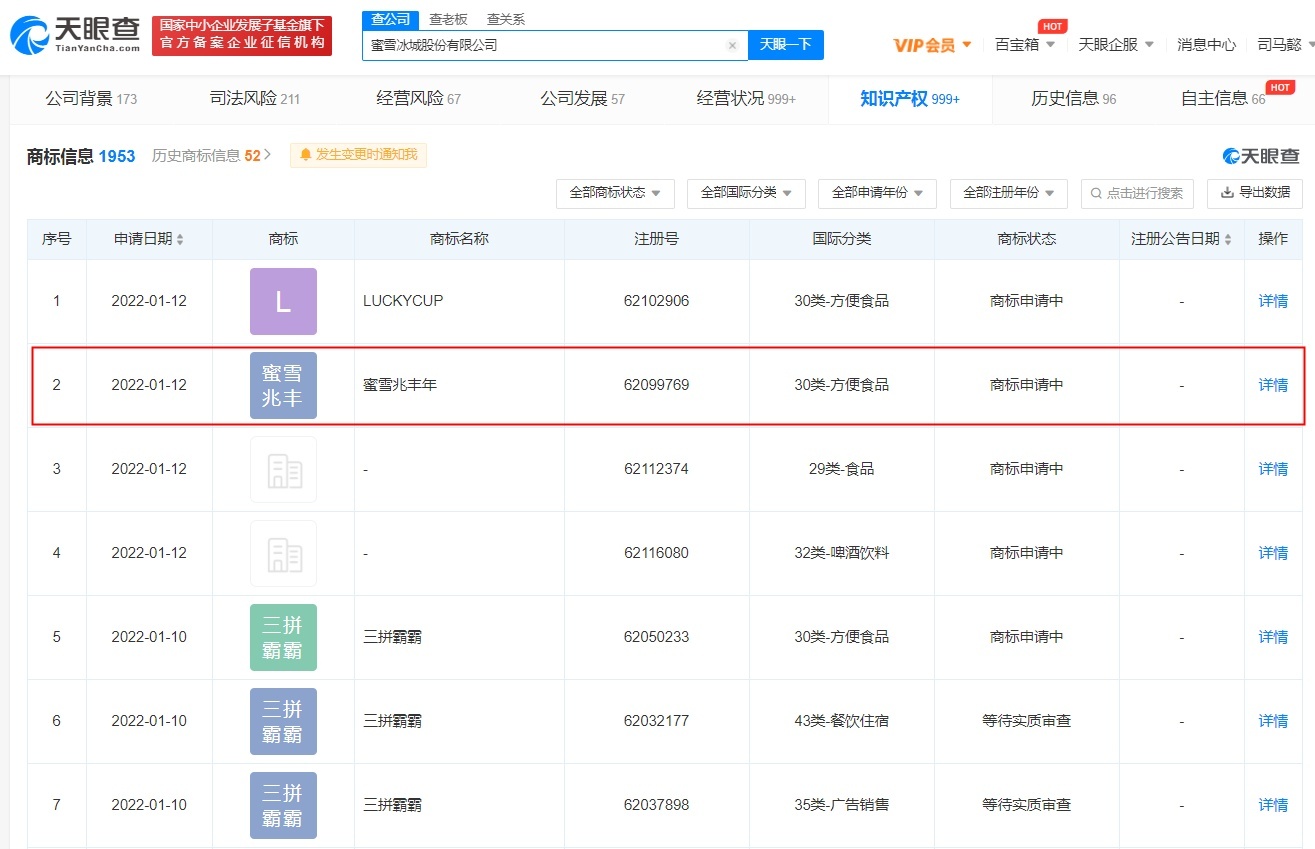
Task: Open the 全部申请年份 dropdown
Action: [x=877, y=193]
